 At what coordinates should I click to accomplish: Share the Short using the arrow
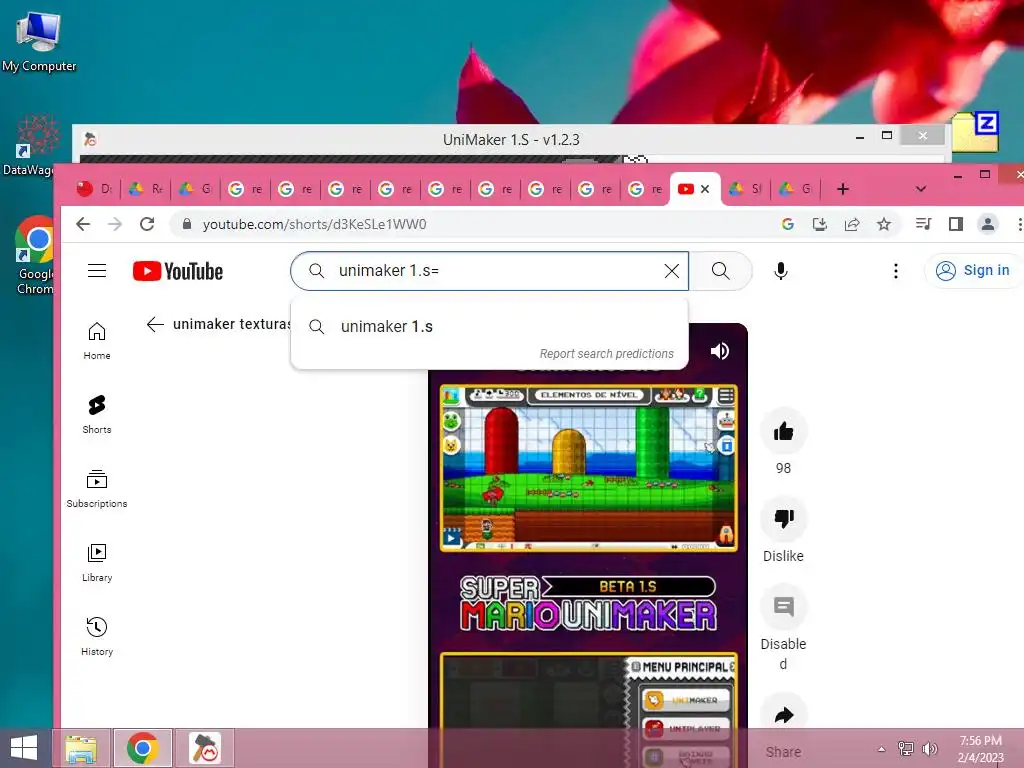click(783, 715)
